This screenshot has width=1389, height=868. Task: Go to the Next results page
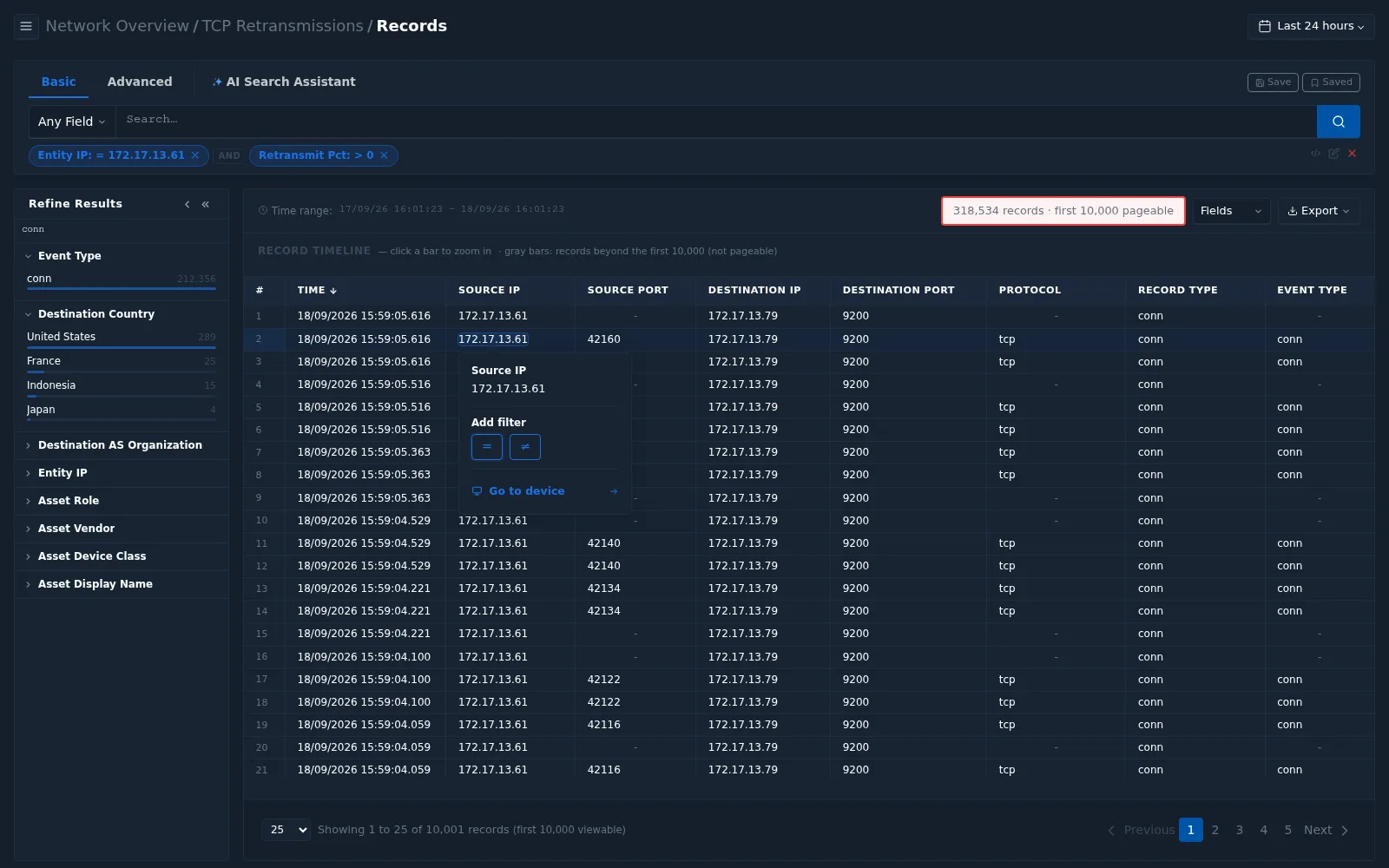click(x=1326, y=830)
